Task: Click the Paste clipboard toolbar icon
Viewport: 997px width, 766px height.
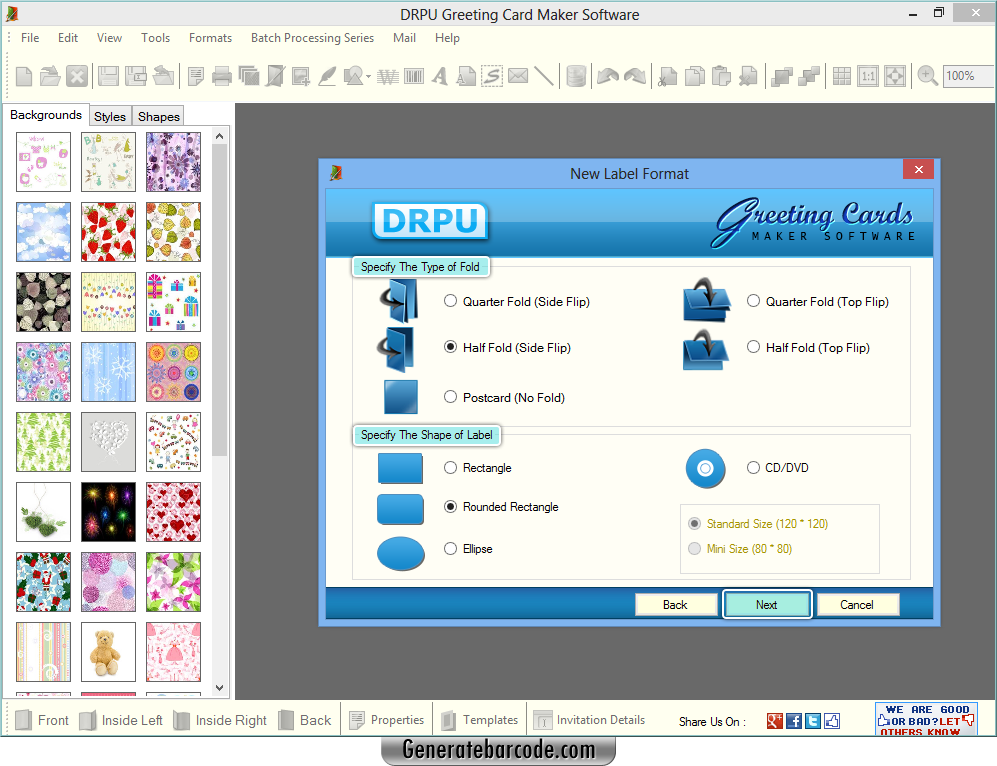Action: pos(721,76)
